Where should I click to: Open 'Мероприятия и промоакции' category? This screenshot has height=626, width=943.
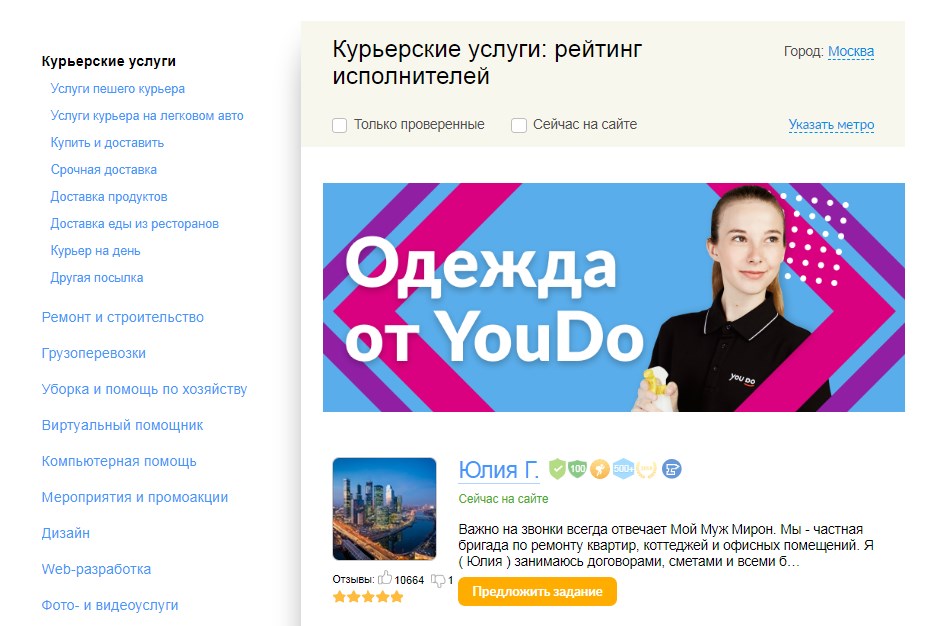135,497
